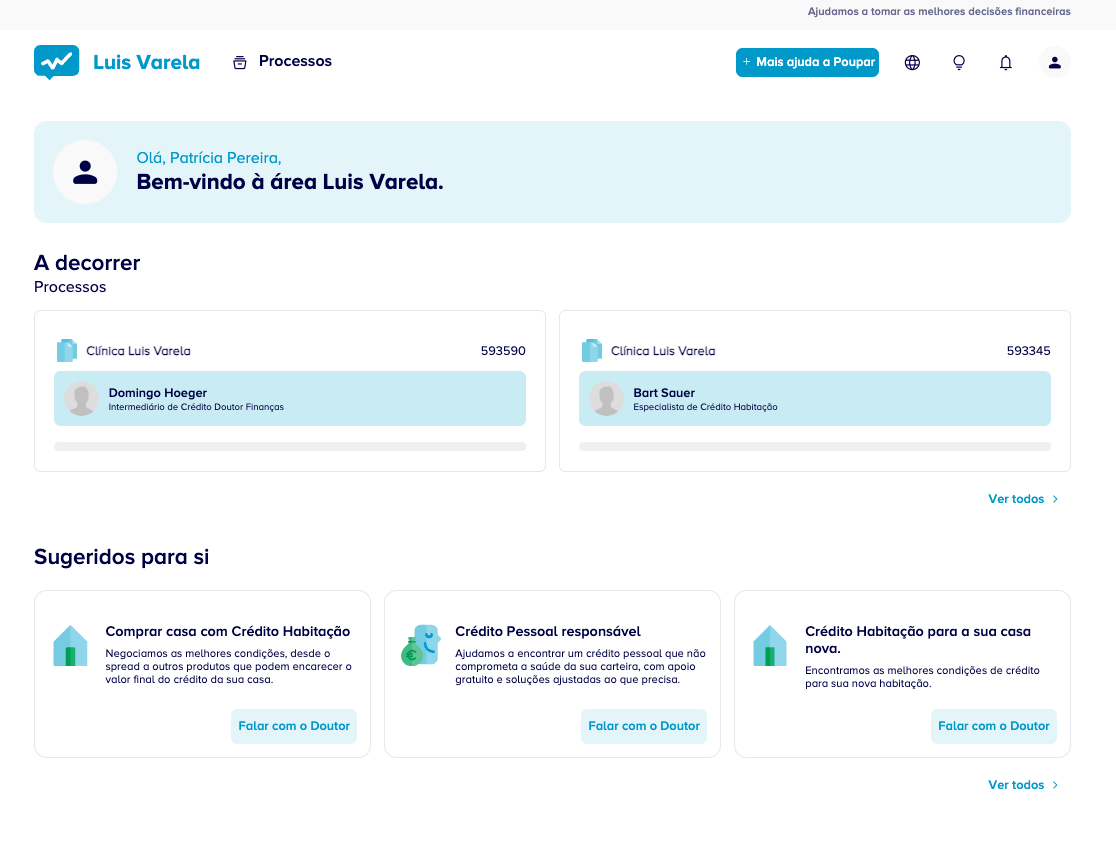Expand Ver todos under Processos
Image resolution: width=1116 pixels, height=845 pixels.
click(x=1022, y=499)
